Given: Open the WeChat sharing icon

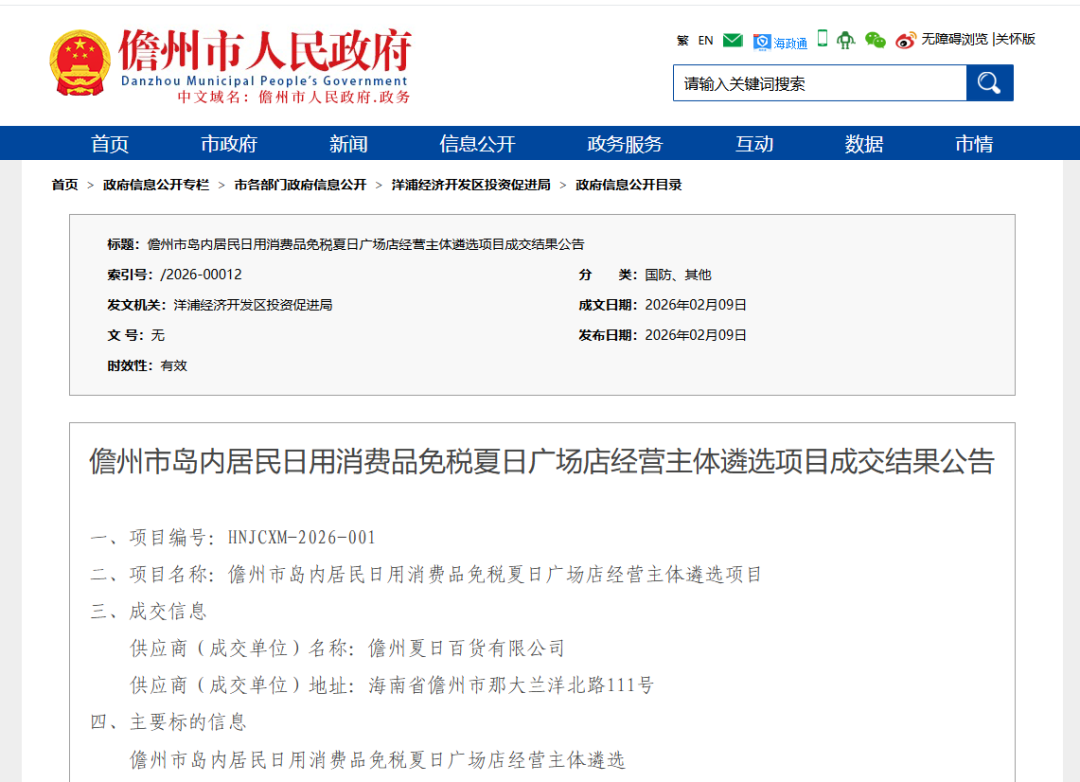Looking at the screenshot, I should [874, 40].
